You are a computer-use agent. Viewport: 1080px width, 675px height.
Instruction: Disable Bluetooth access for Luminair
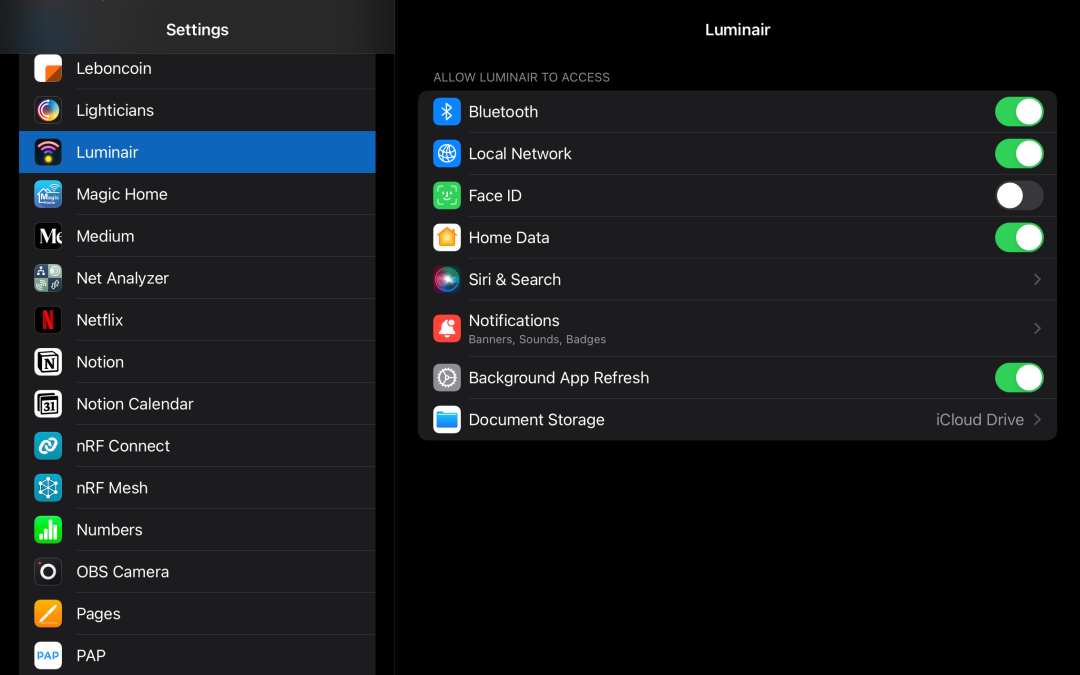tap(1018, 112)
